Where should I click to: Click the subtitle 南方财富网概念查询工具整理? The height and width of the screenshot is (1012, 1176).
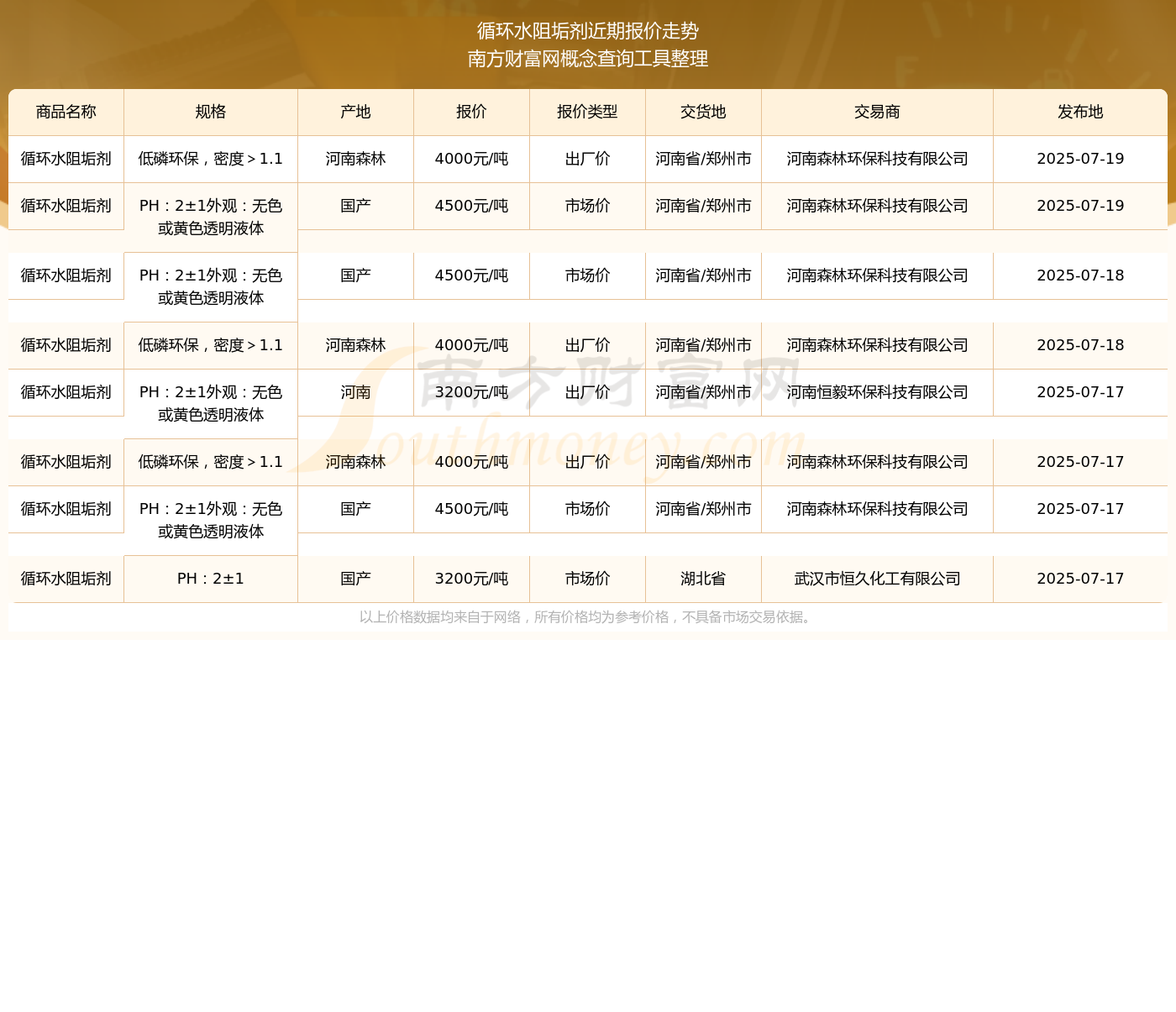click(588, 59)
